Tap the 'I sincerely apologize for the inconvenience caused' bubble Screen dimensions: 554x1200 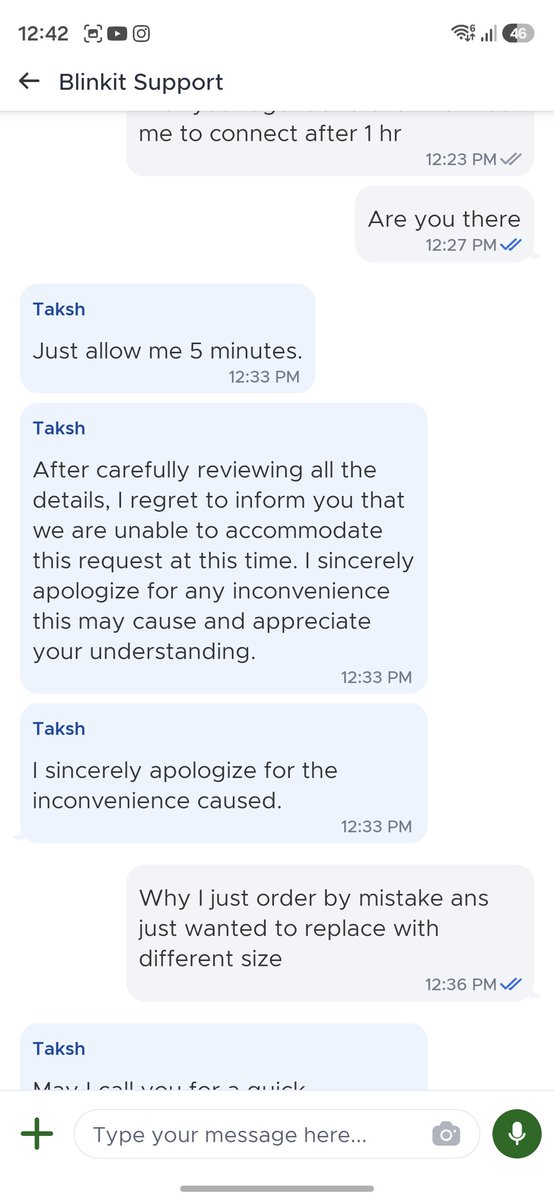click(x=223, y=773)
